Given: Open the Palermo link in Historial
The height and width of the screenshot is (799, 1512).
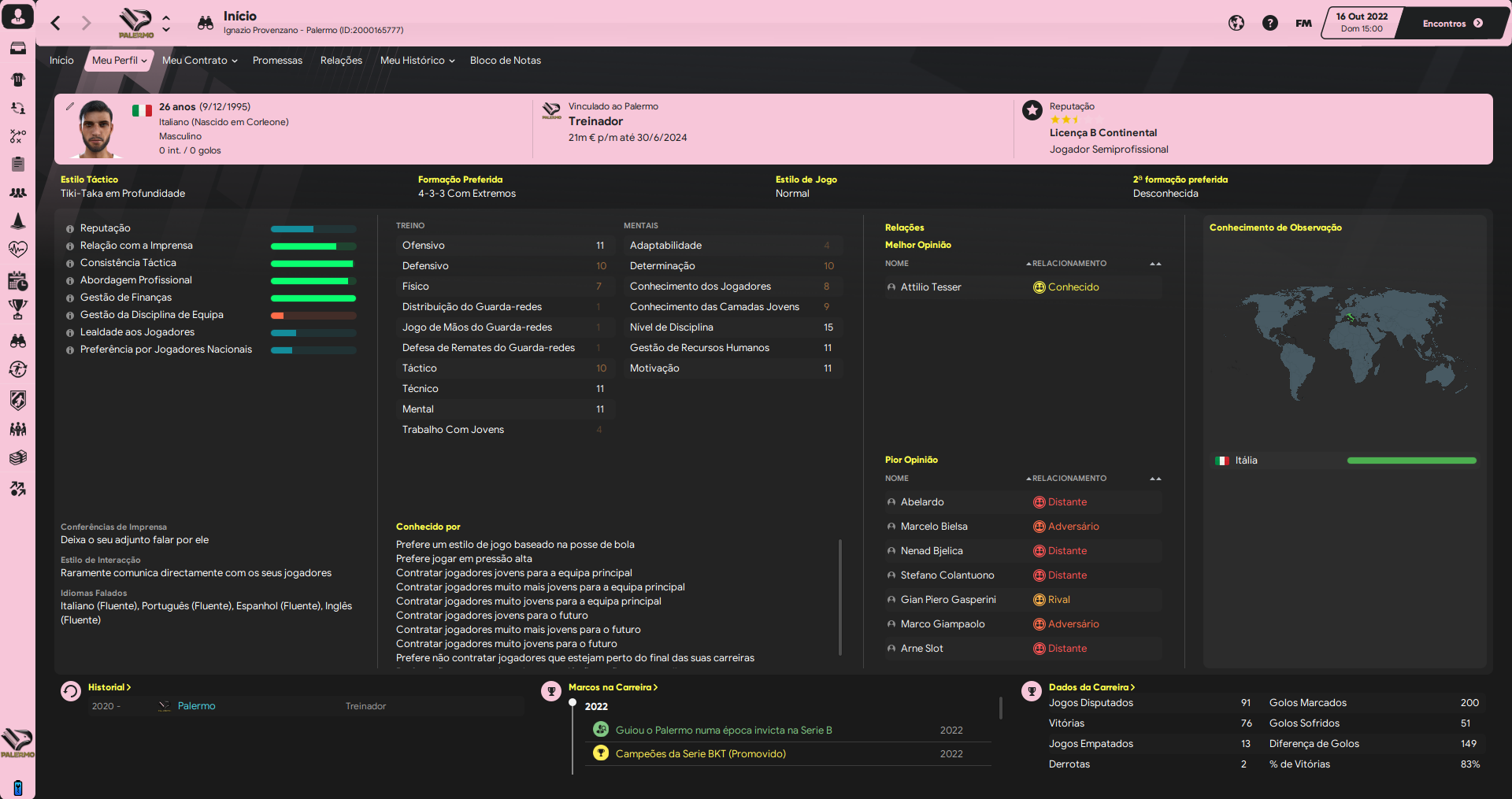Looking at the screenshot, I should click(196, 706).
